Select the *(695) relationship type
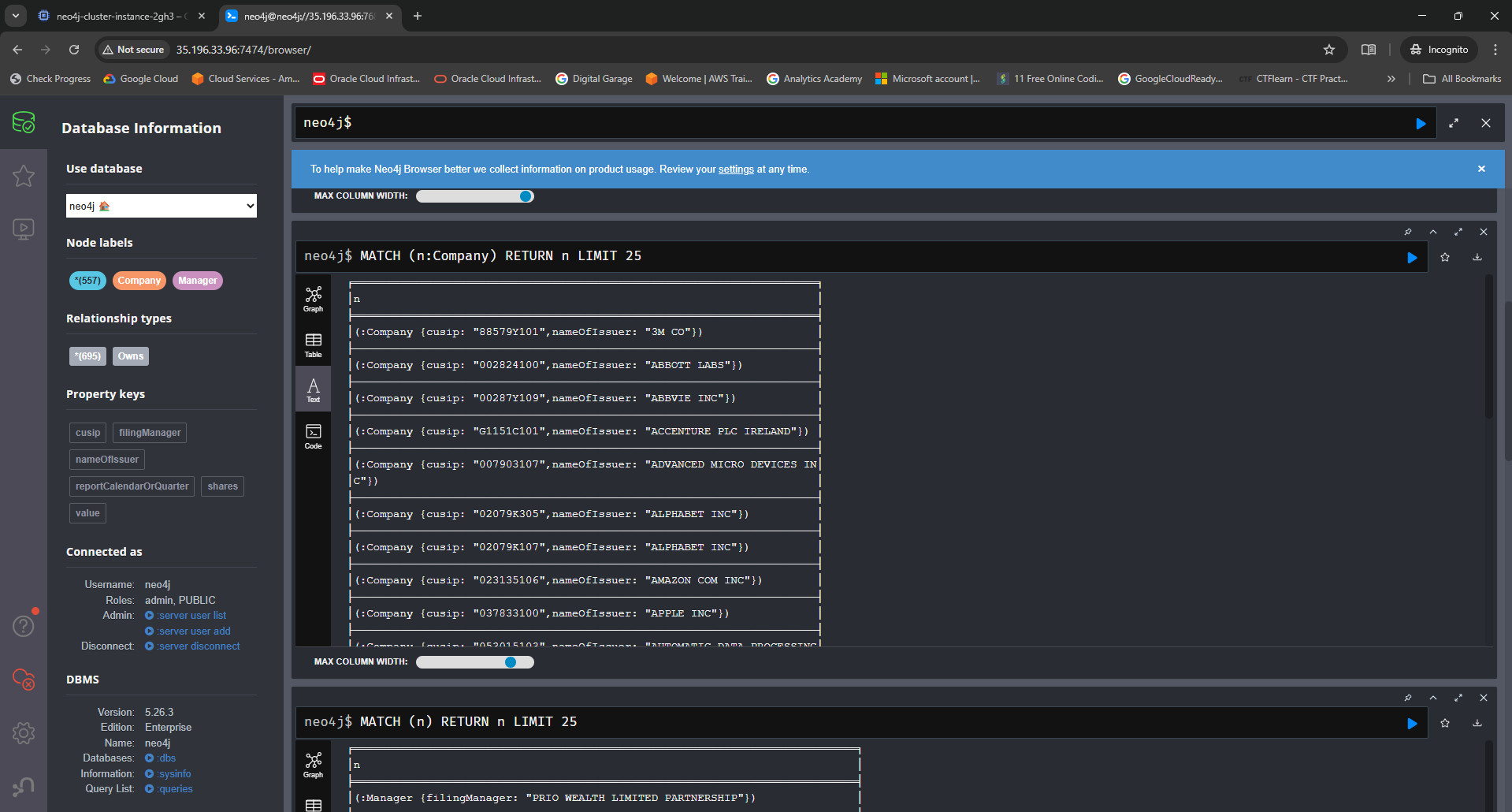Screen dimensions: 1512x812 coord(87,356)
